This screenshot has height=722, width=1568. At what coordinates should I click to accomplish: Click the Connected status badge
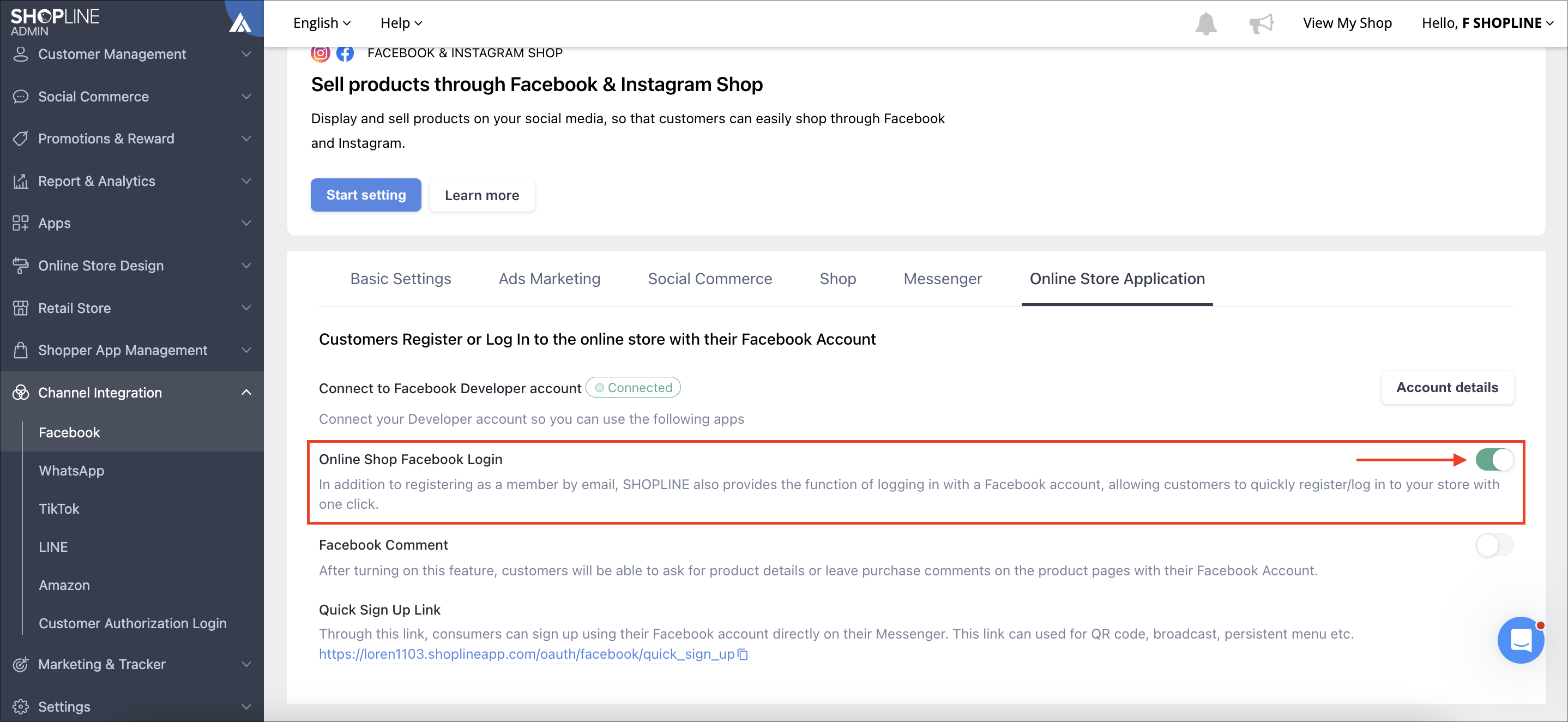[633, 388]
